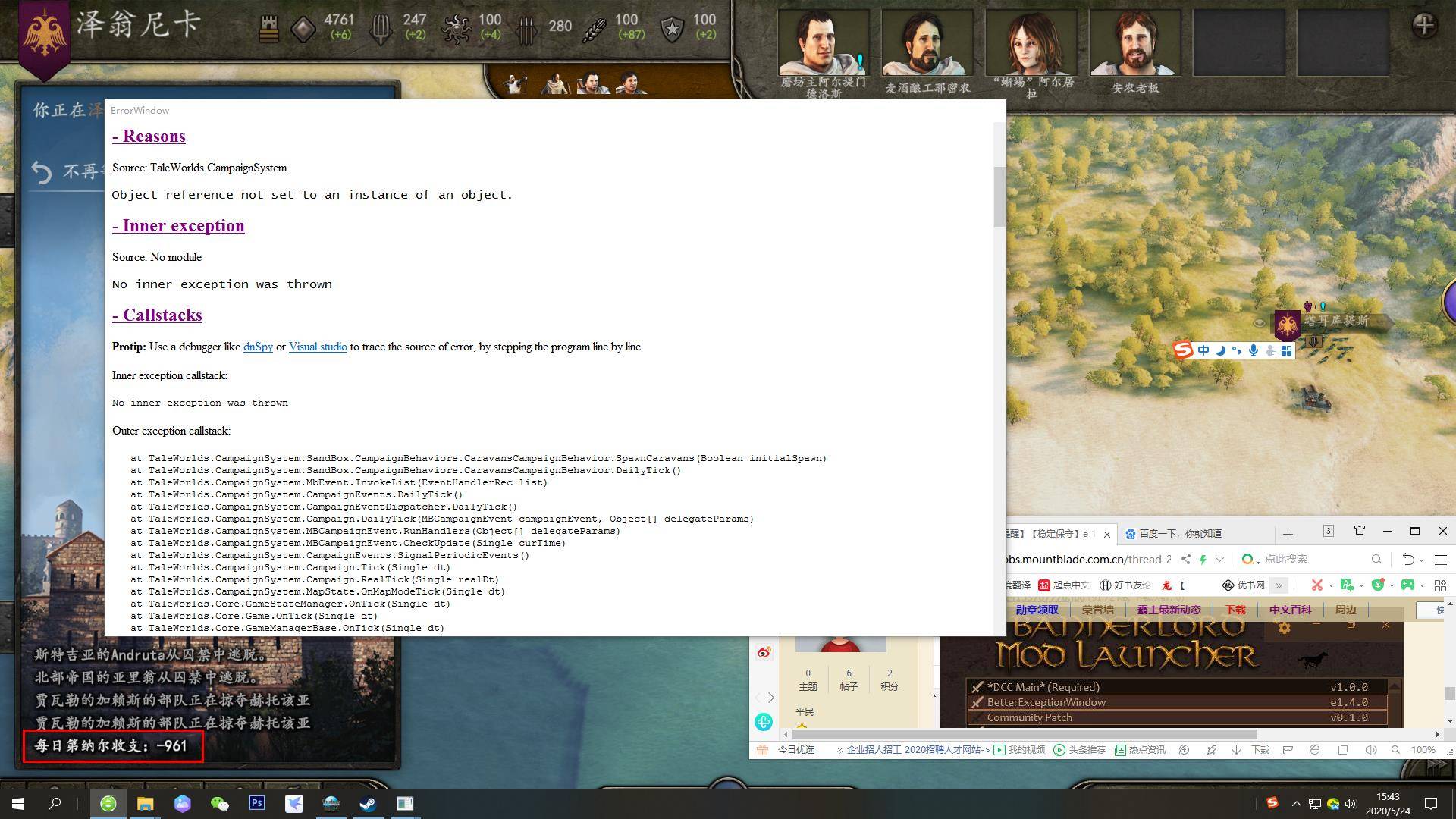
Task: Click the town's purple eagle banner
Action: point(44,36)
